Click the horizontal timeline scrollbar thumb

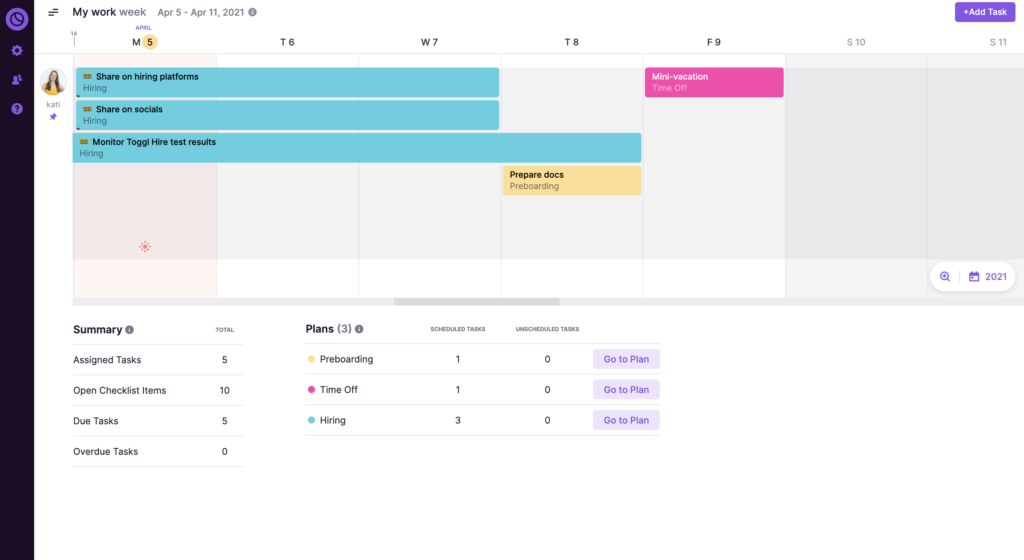[476, 301]
